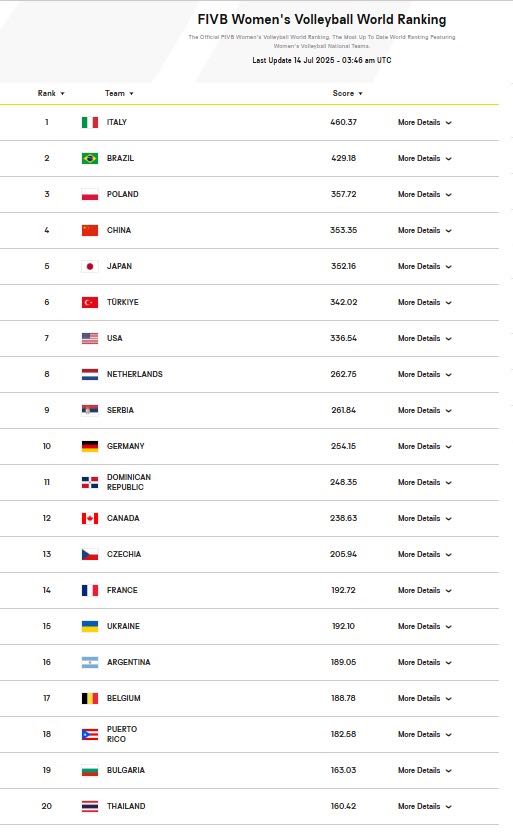Click the Puerto Rico flag icon
This screenshot has height=836, width=513.
(90, 734)
